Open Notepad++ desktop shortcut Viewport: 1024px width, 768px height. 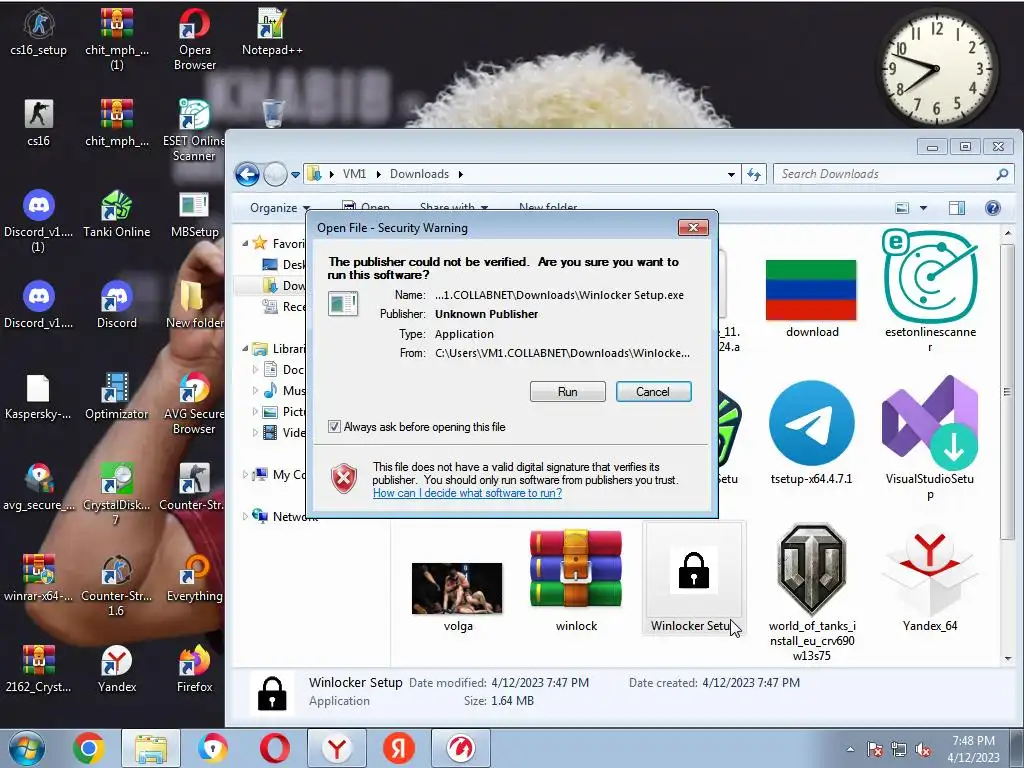[272, 33]
